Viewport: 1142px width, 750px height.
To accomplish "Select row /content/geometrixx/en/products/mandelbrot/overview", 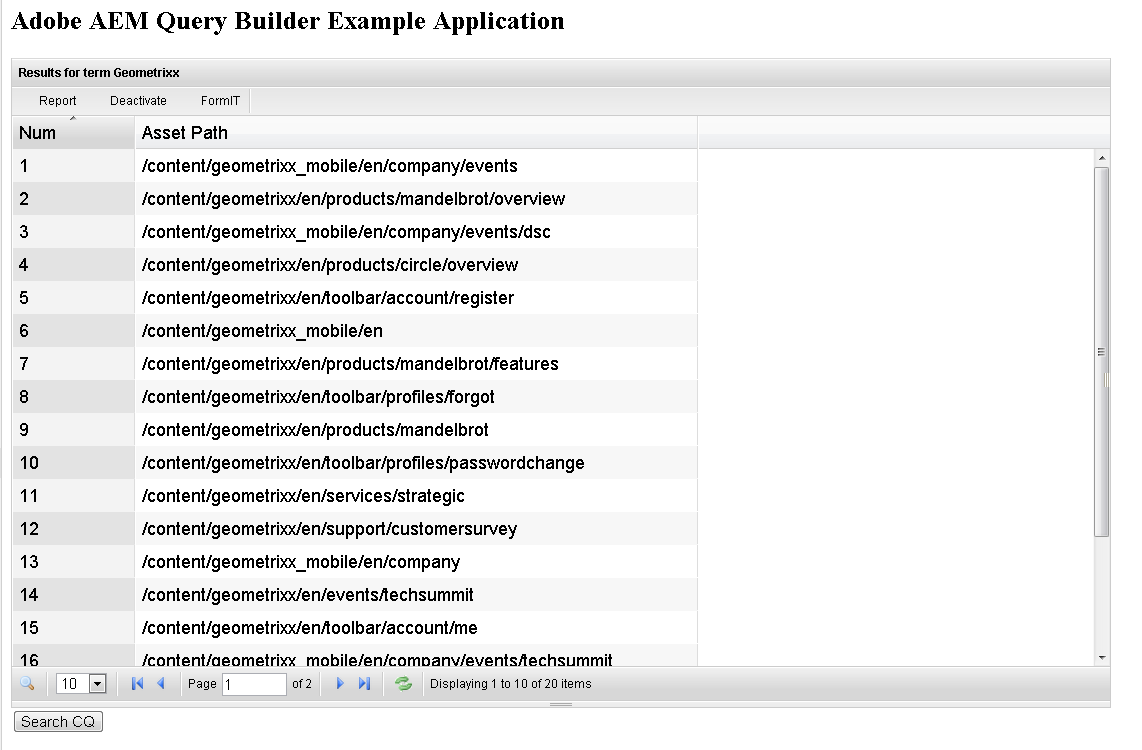I will (x=355, y=199).
